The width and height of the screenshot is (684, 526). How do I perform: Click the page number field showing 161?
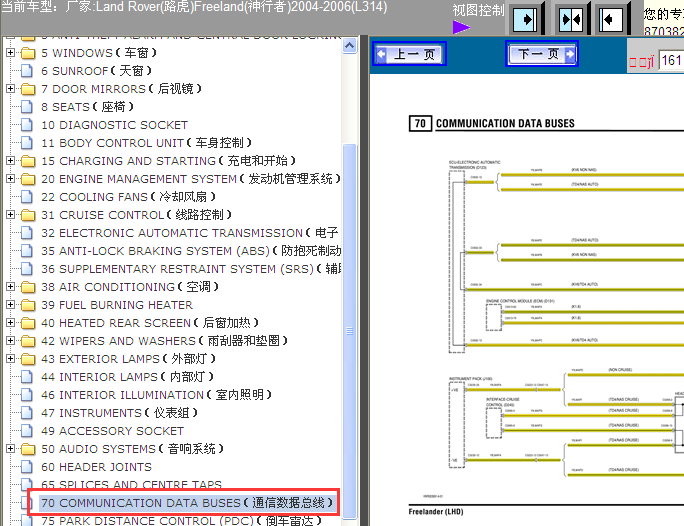click(x=671, y=60)
